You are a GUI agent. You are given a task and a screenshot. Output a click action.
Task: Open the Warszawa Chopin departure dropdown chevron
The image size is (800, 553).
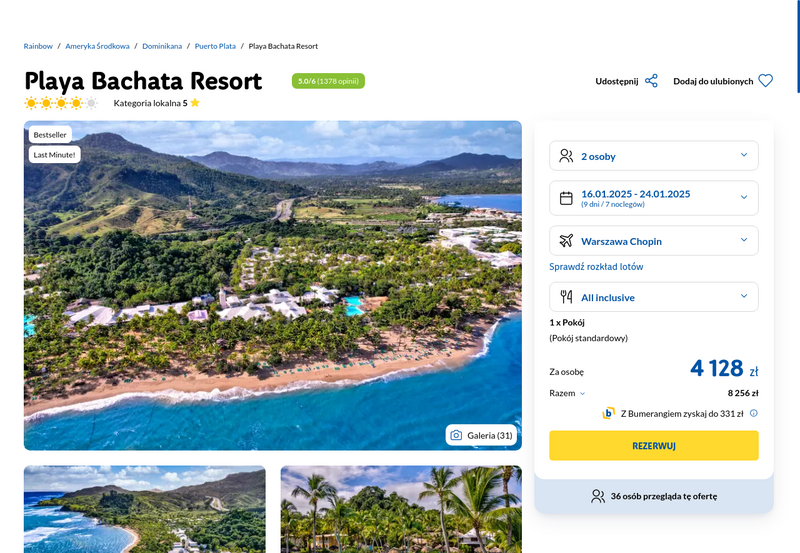(744, 240)
